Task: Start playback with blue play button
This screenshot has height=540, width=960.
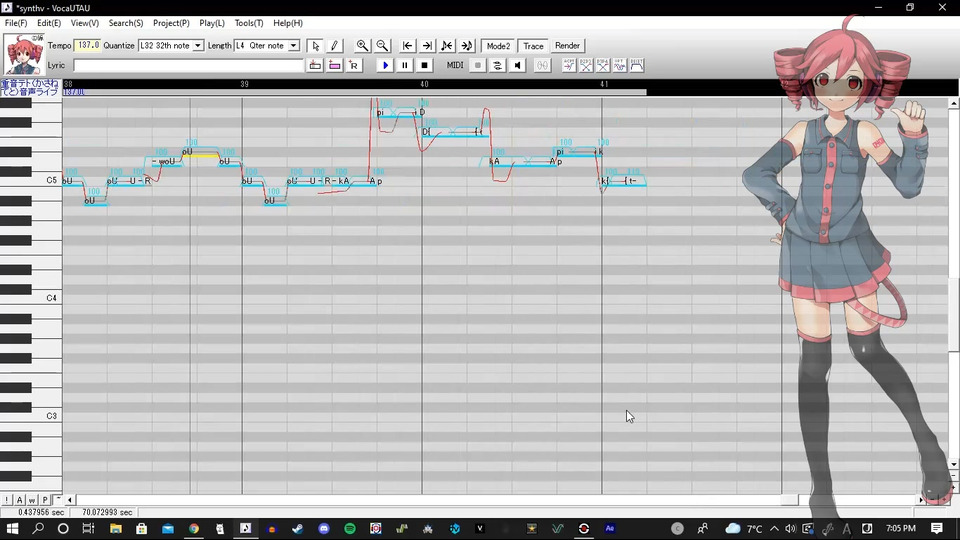Action: pos(385,66)
